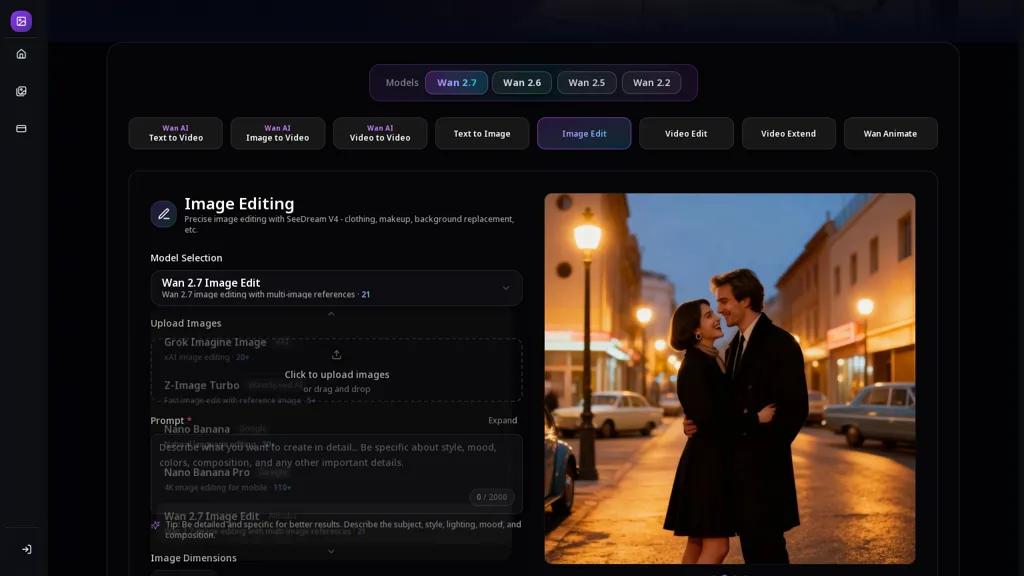Screen dimensions: 1024x576
Task: Click the pencil edit icon beside Image Editing
Action: 163,214
